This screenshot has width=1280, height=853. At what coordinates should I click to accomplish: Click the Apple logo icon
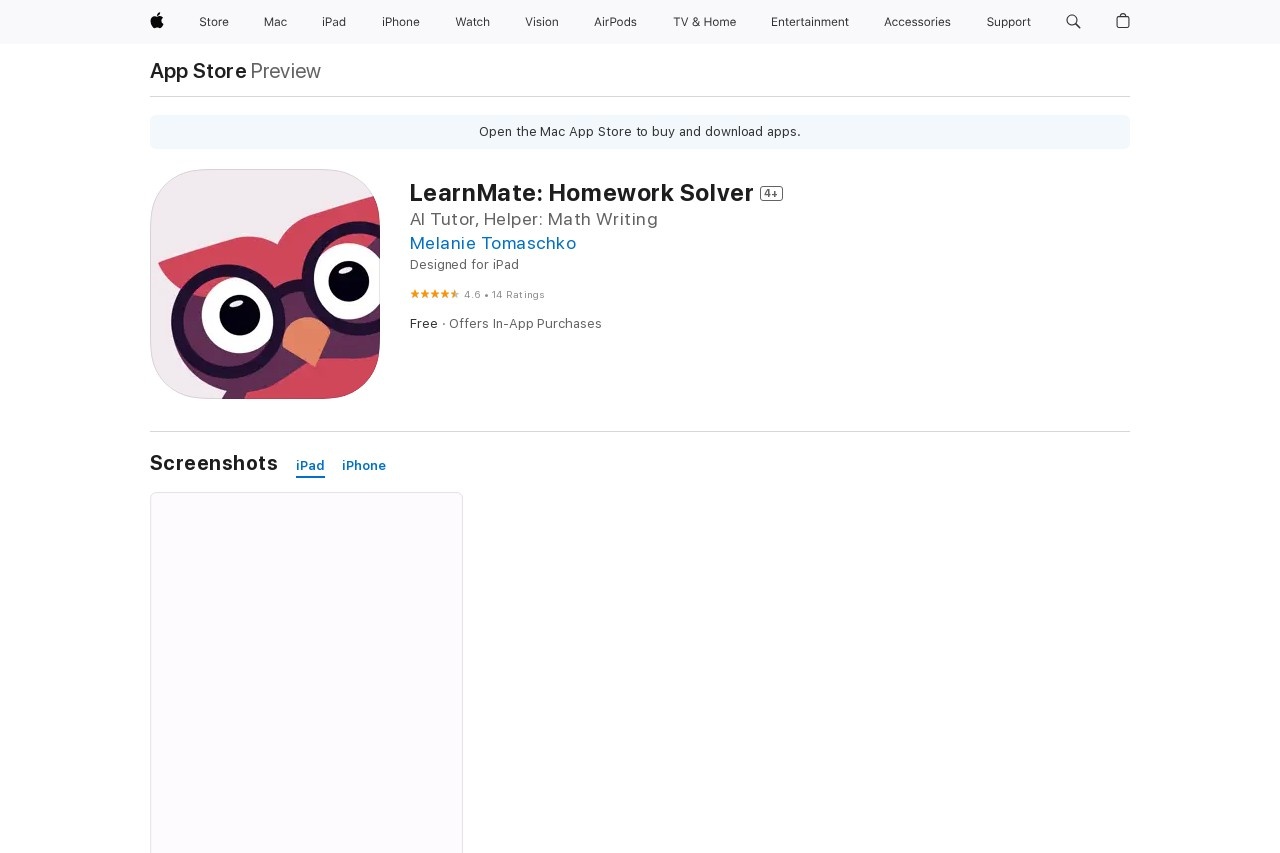point(157,21)
